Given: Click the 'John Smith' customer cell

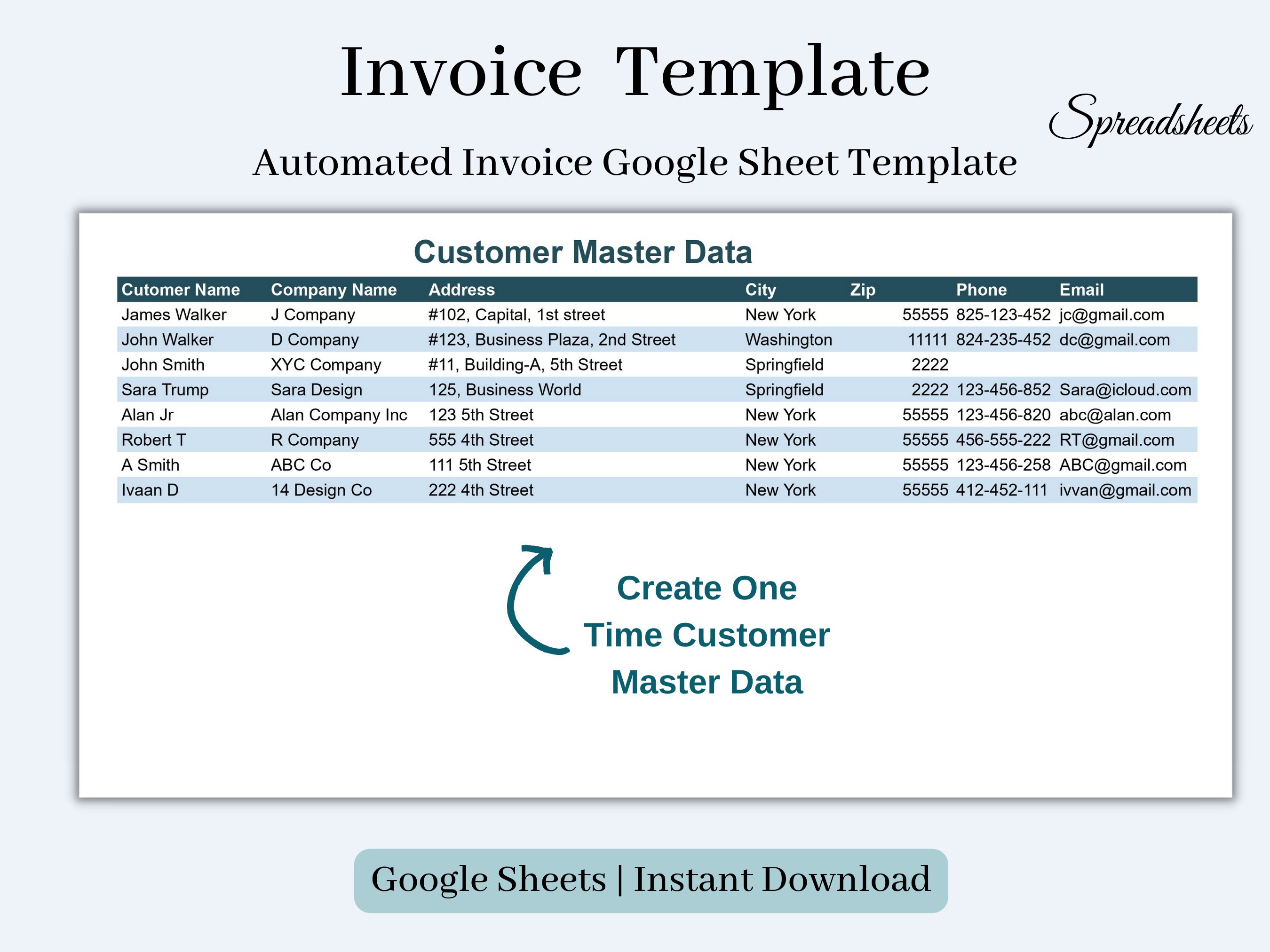Looking at the screenshot, I should pyautogui.click(x=163, y=364).
